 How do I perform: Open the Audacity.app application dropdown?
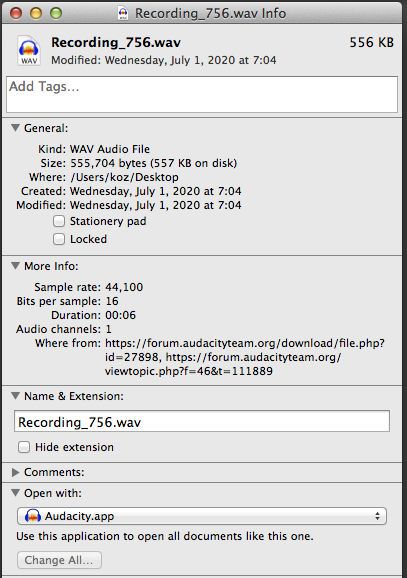(x=202, y=516)
